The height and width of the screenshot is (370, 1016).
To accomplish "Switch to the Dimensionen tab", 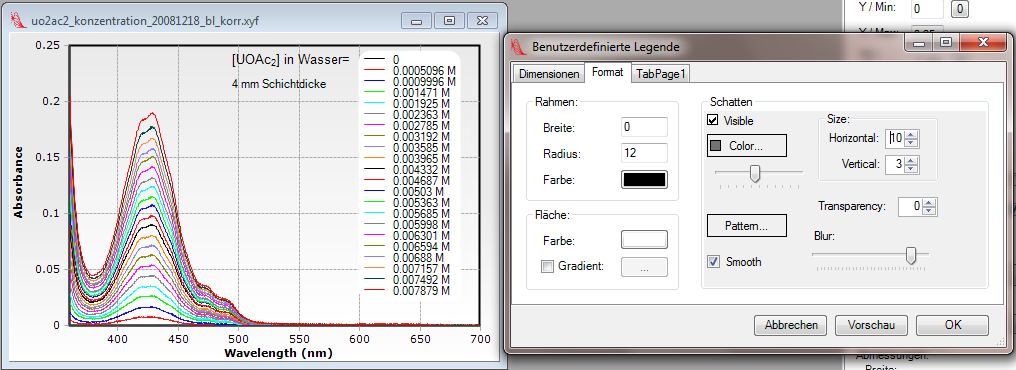I will click(549, 74).
